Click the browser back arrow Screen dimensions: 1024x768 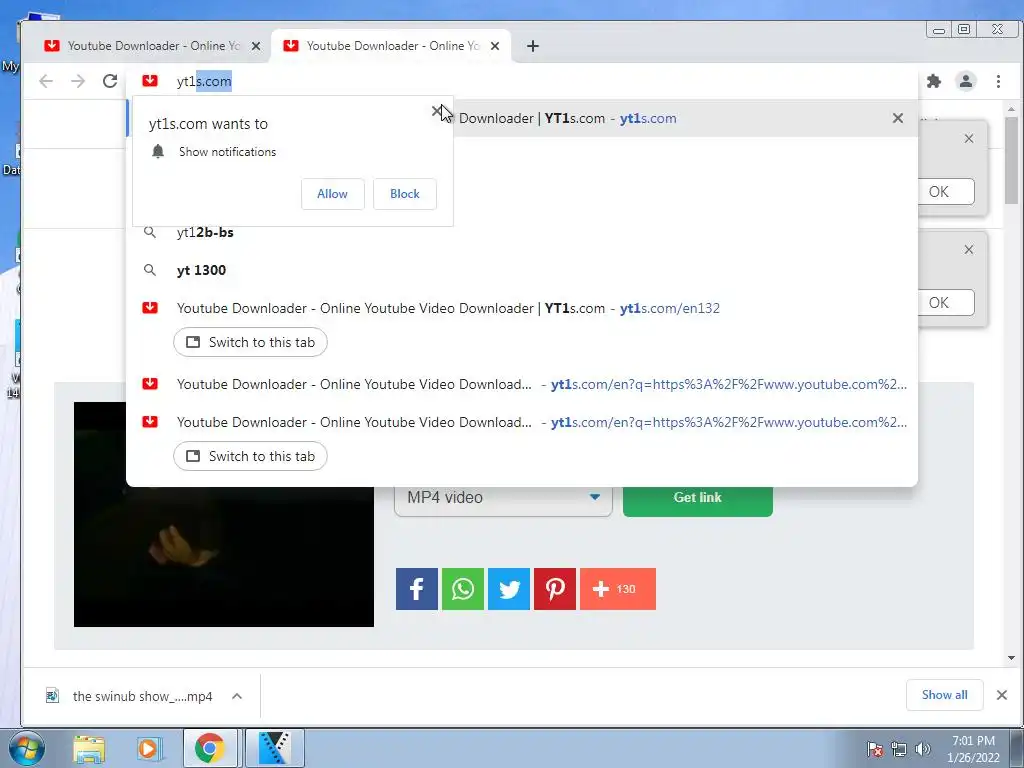point(46,81)
